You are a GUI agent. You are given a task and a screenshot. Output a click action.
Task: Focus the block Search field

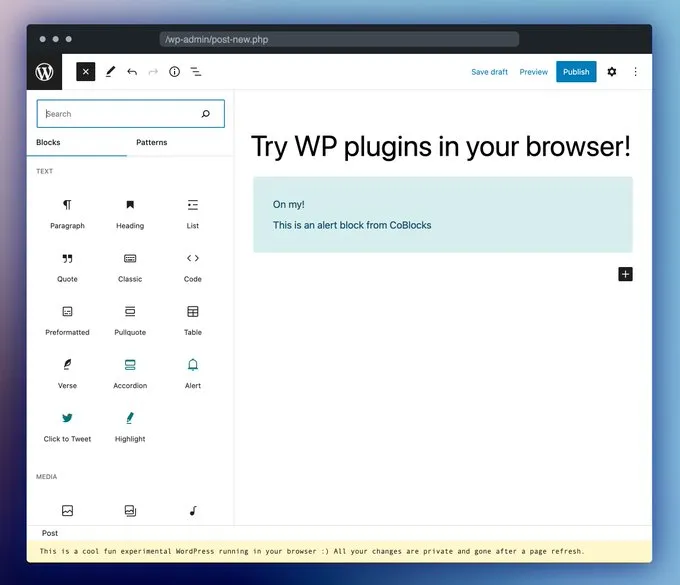[131, 114]
